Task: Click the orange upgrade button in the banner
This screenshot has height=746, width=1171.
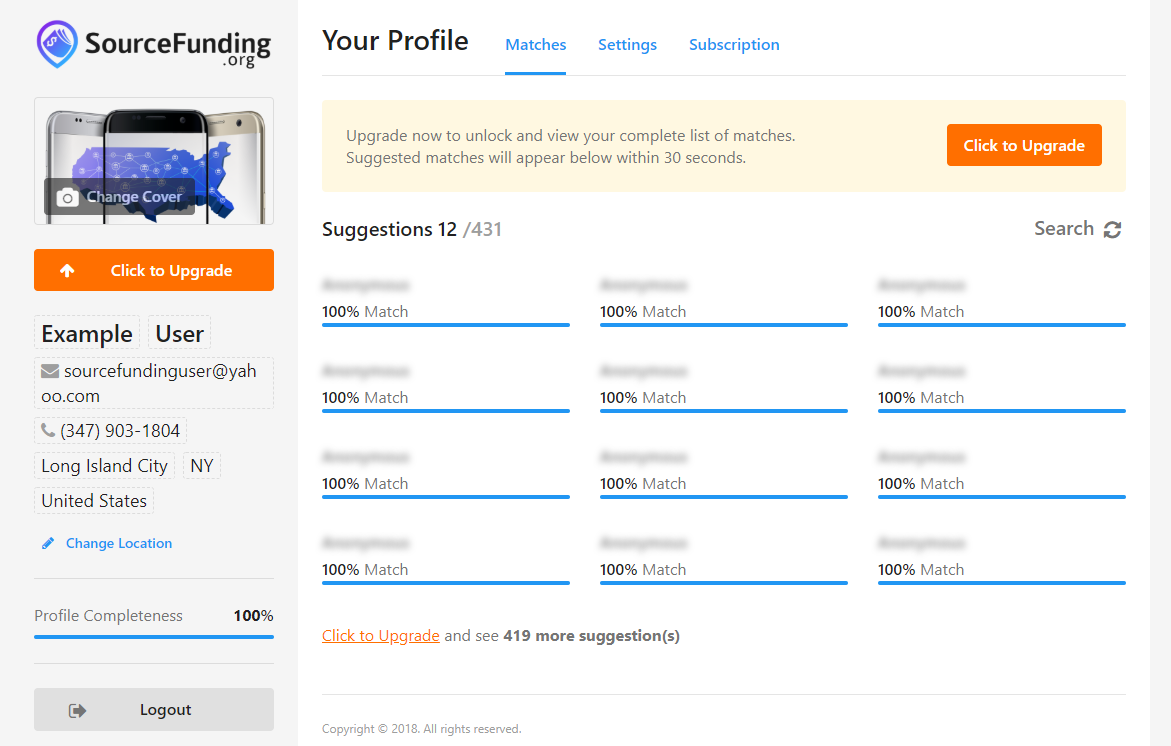Action: tap(1024, 145)
